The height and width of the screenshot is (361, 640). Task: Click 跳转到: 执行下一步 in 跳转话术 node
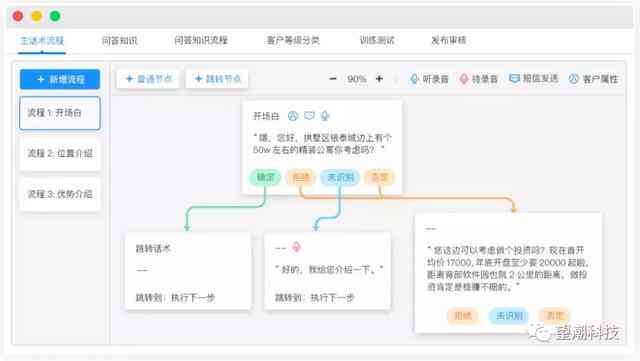pos(175,298)
